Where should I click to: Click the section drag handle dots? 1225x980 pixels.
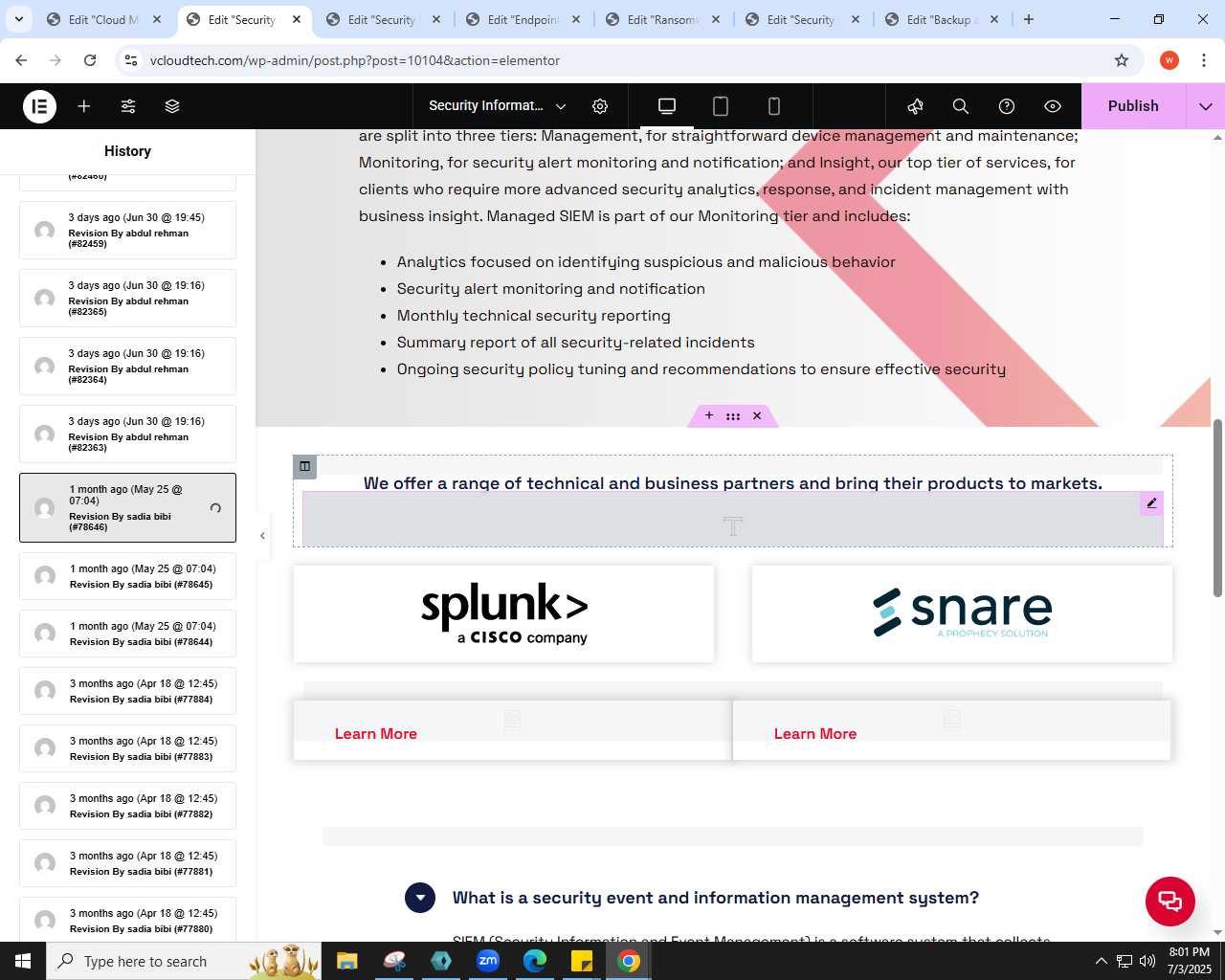click(733, 416)
